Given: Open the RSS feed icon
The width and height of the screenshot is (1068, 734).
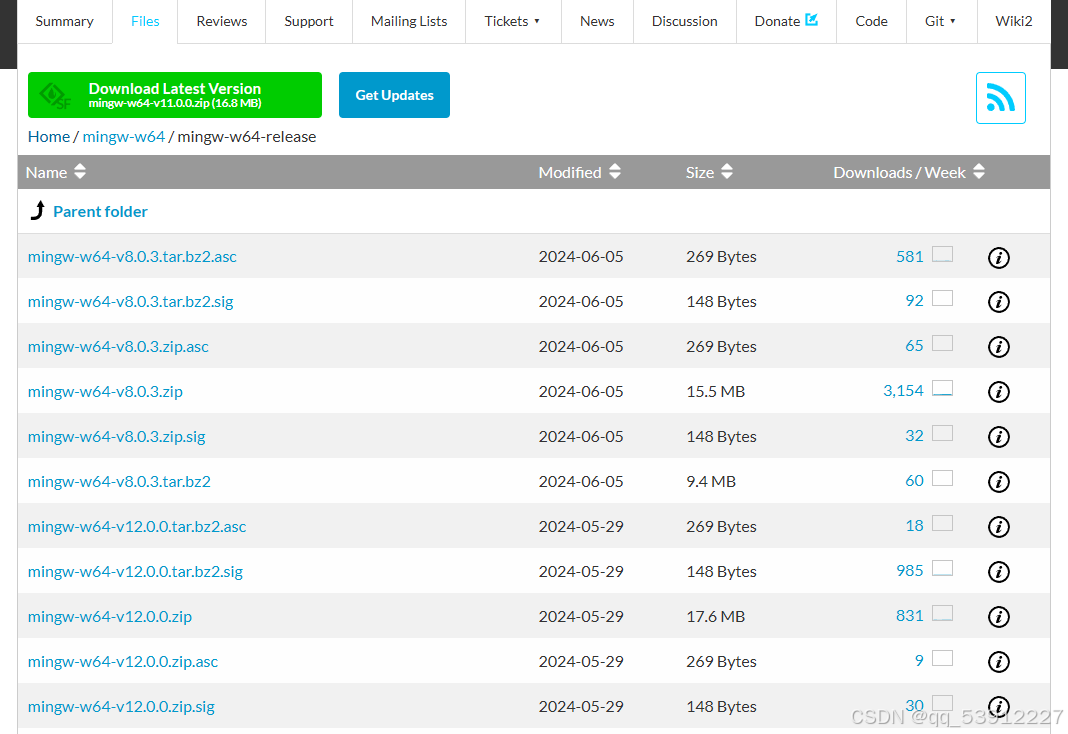Looking at the screenshot, I should 1000,98.
